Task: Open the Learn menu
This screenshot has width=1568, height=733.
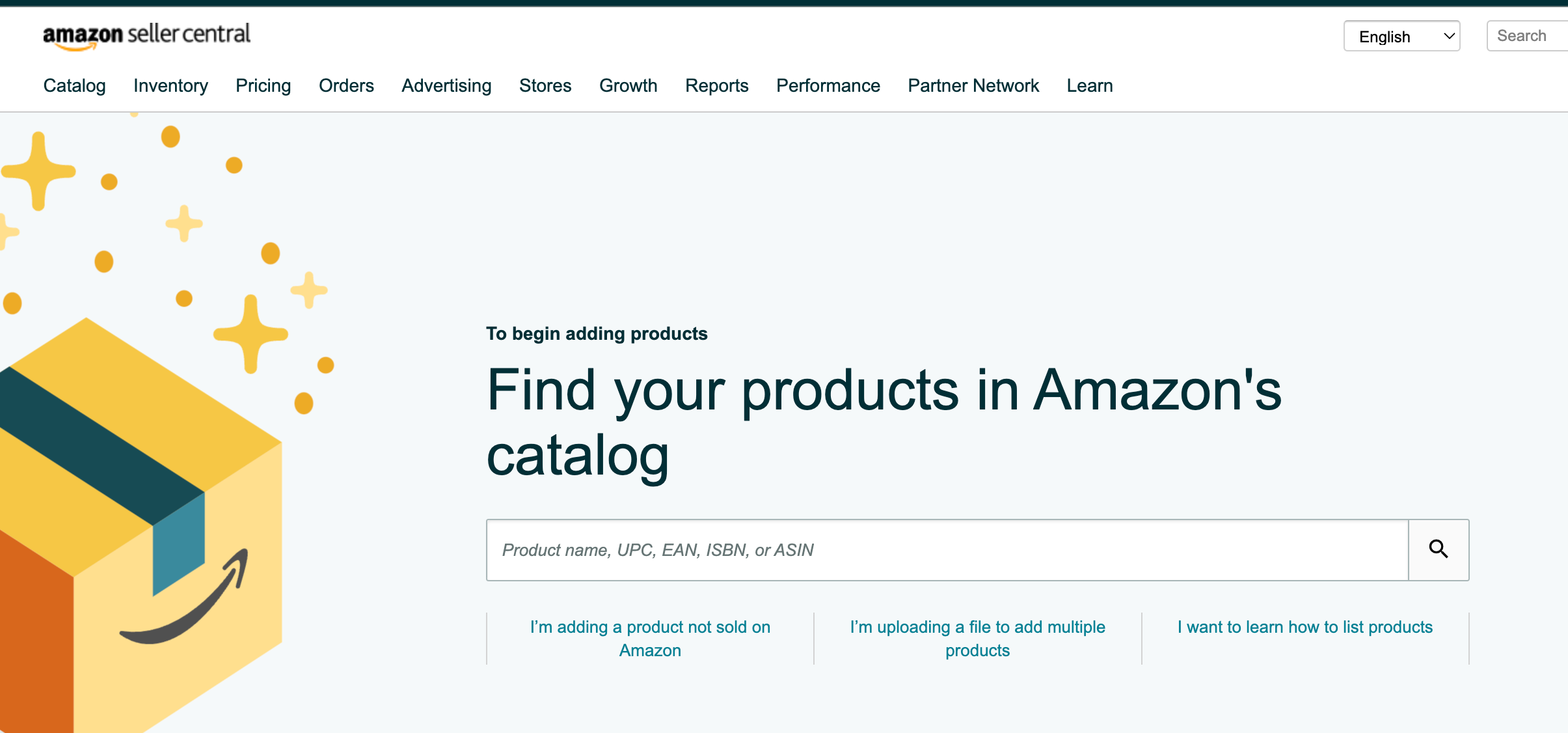Action: click(x=1090, y=86)
